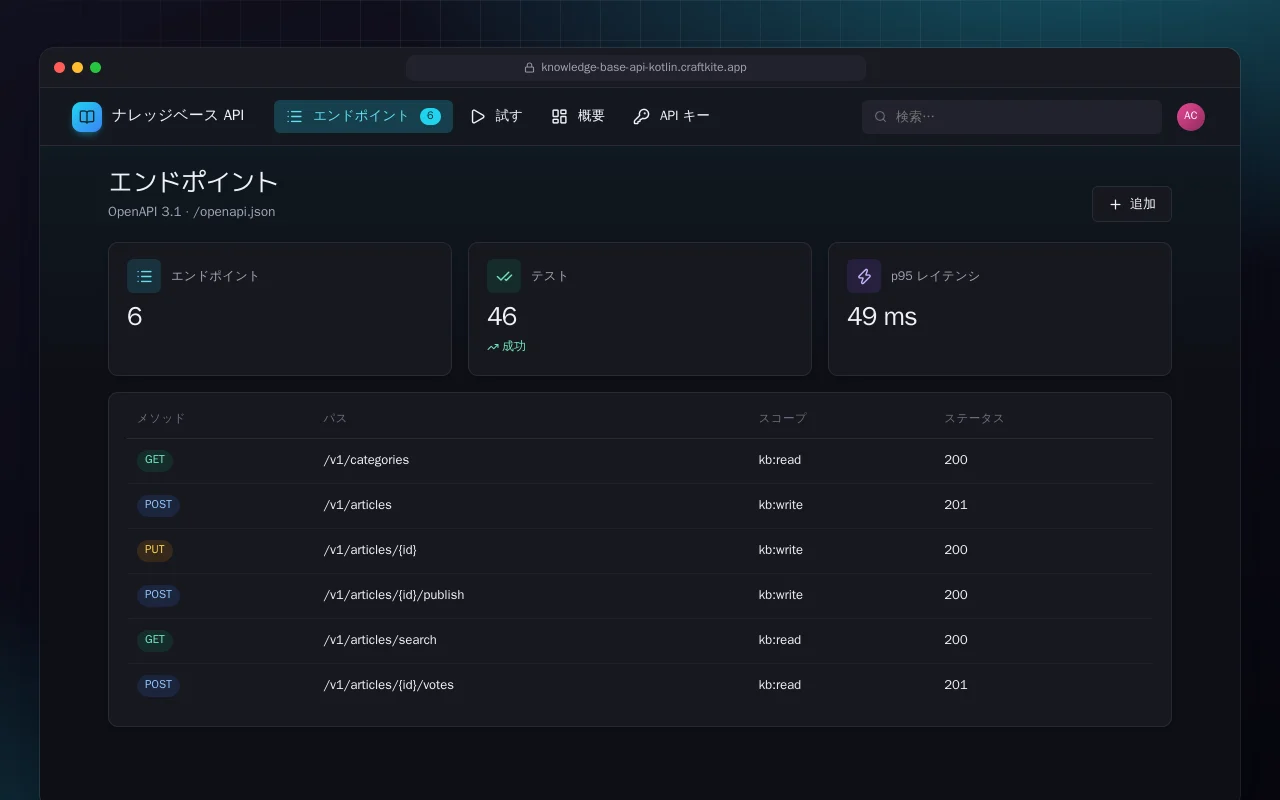Click the magnifier icon in the search box
This screenshot has width=1280, height=800.
[x=881, y=117]
